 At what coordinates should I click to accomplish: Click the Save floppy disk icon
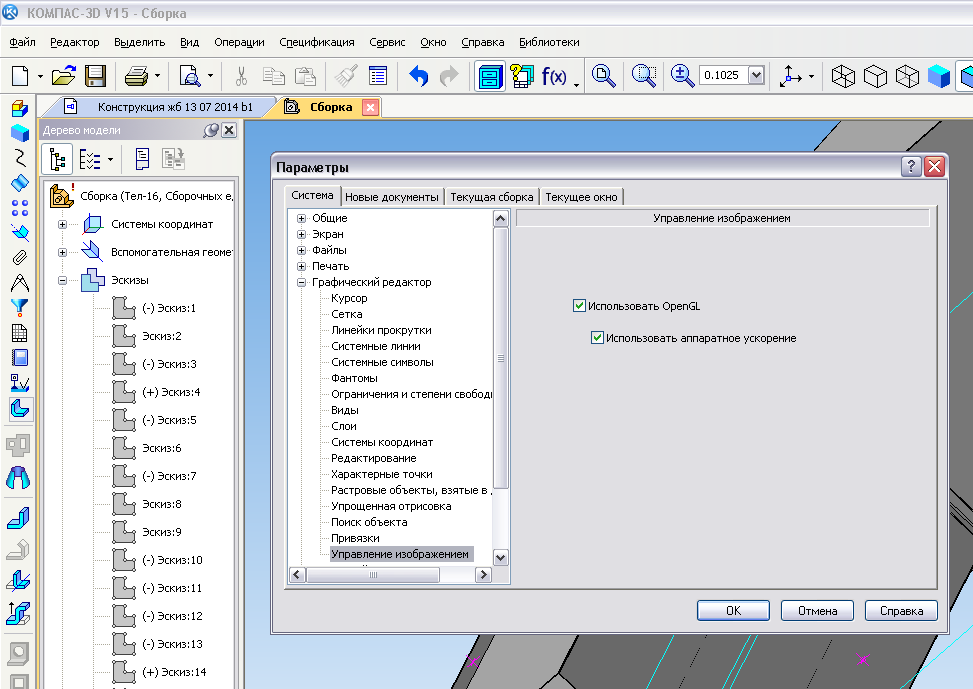coord(95,76)
